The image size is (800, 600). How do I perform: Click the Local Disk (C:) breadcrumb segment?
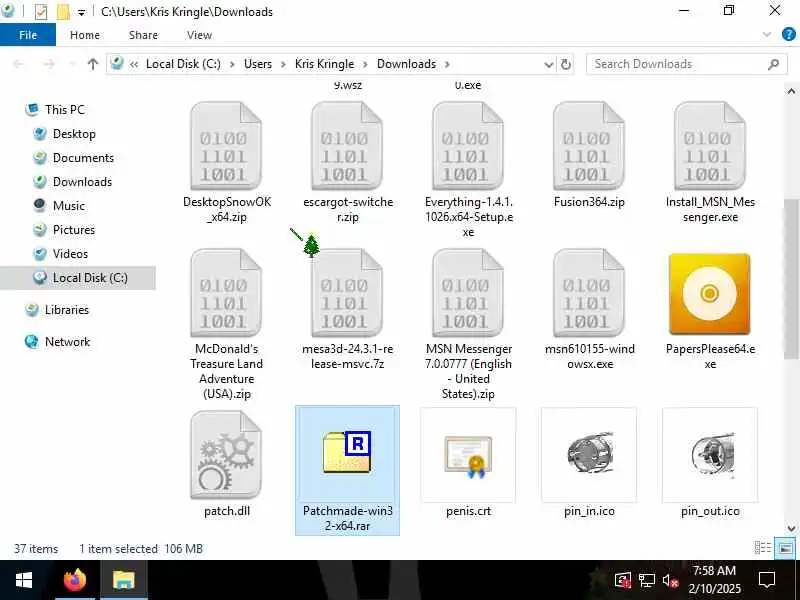coord(183,64)
